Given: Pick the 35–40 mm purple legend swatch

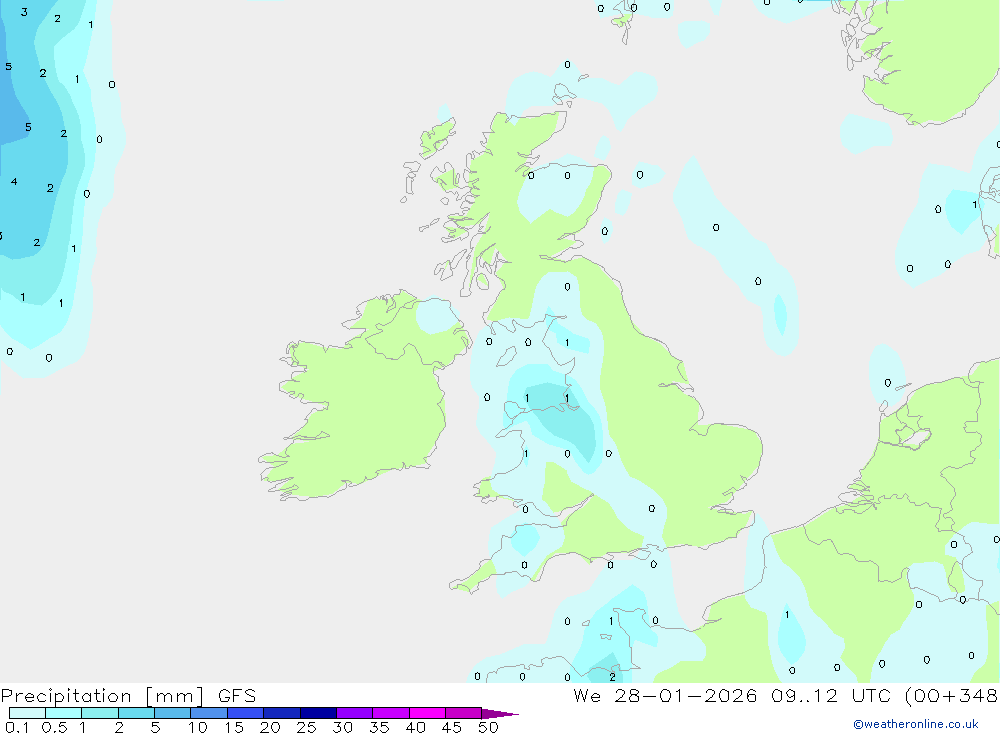Looking at the screenshot, I should pyautogui.click(x=391, y=713).
